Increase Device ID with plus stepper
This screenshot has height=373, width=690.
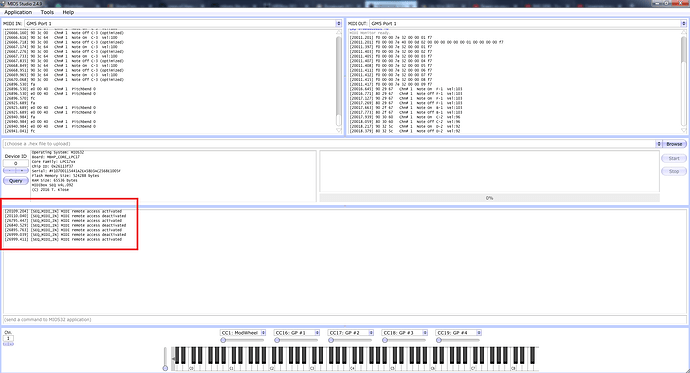[x=22, y=171]
